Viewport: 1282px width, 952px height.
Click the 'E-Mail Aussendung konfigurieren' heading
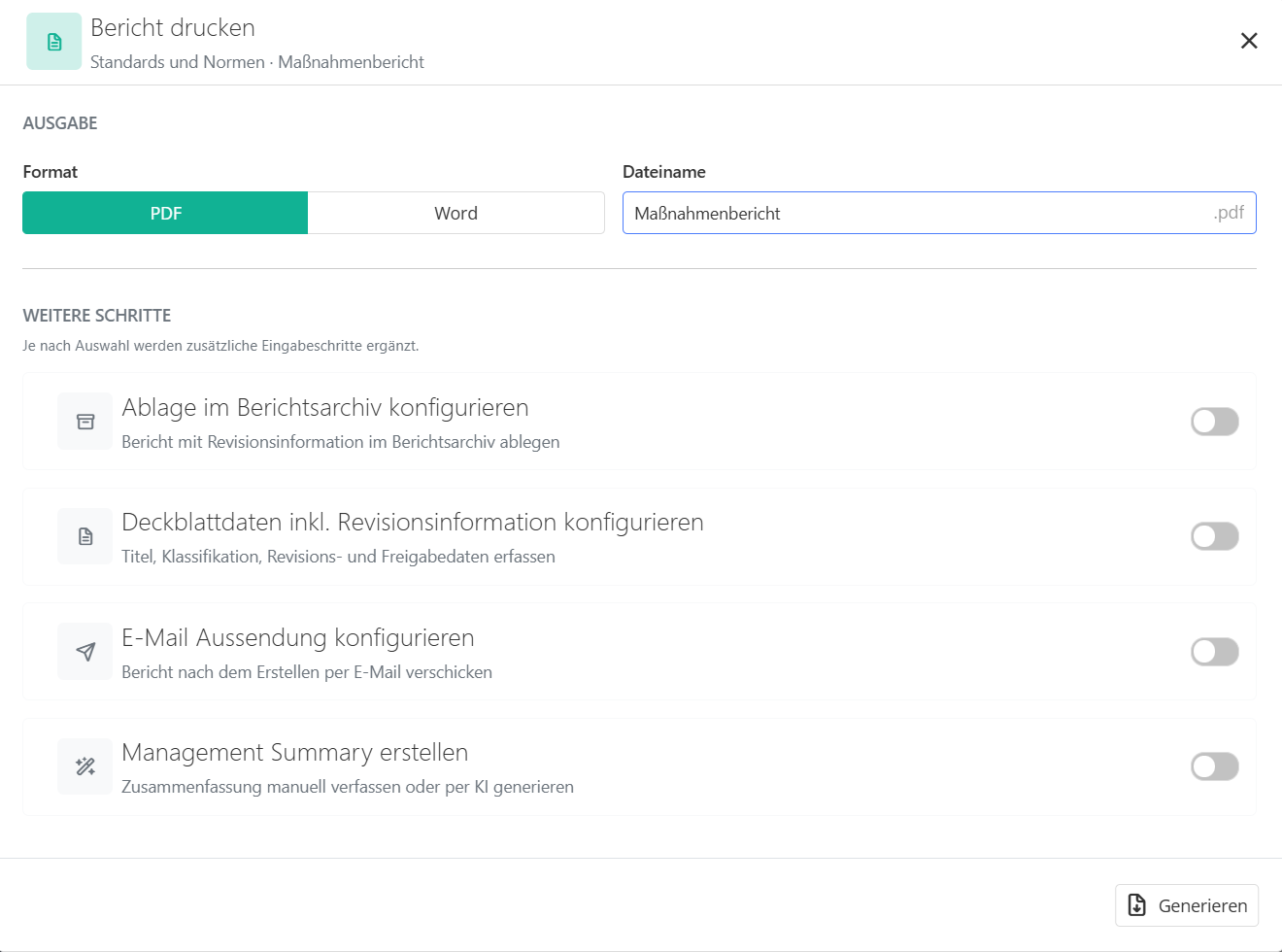point(298,637)
